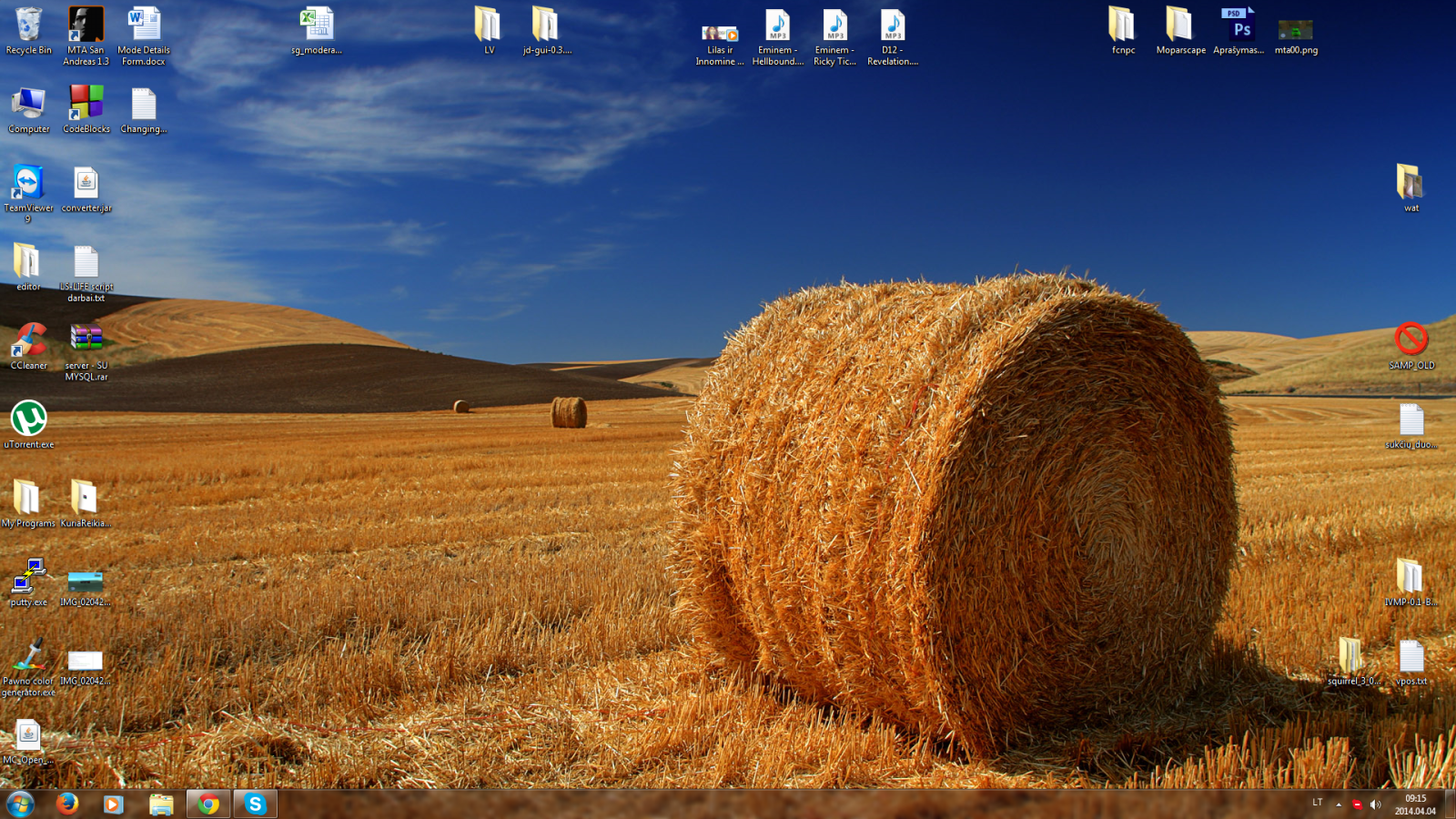
Task: Click the LT language indicator
Action: 1317,803
